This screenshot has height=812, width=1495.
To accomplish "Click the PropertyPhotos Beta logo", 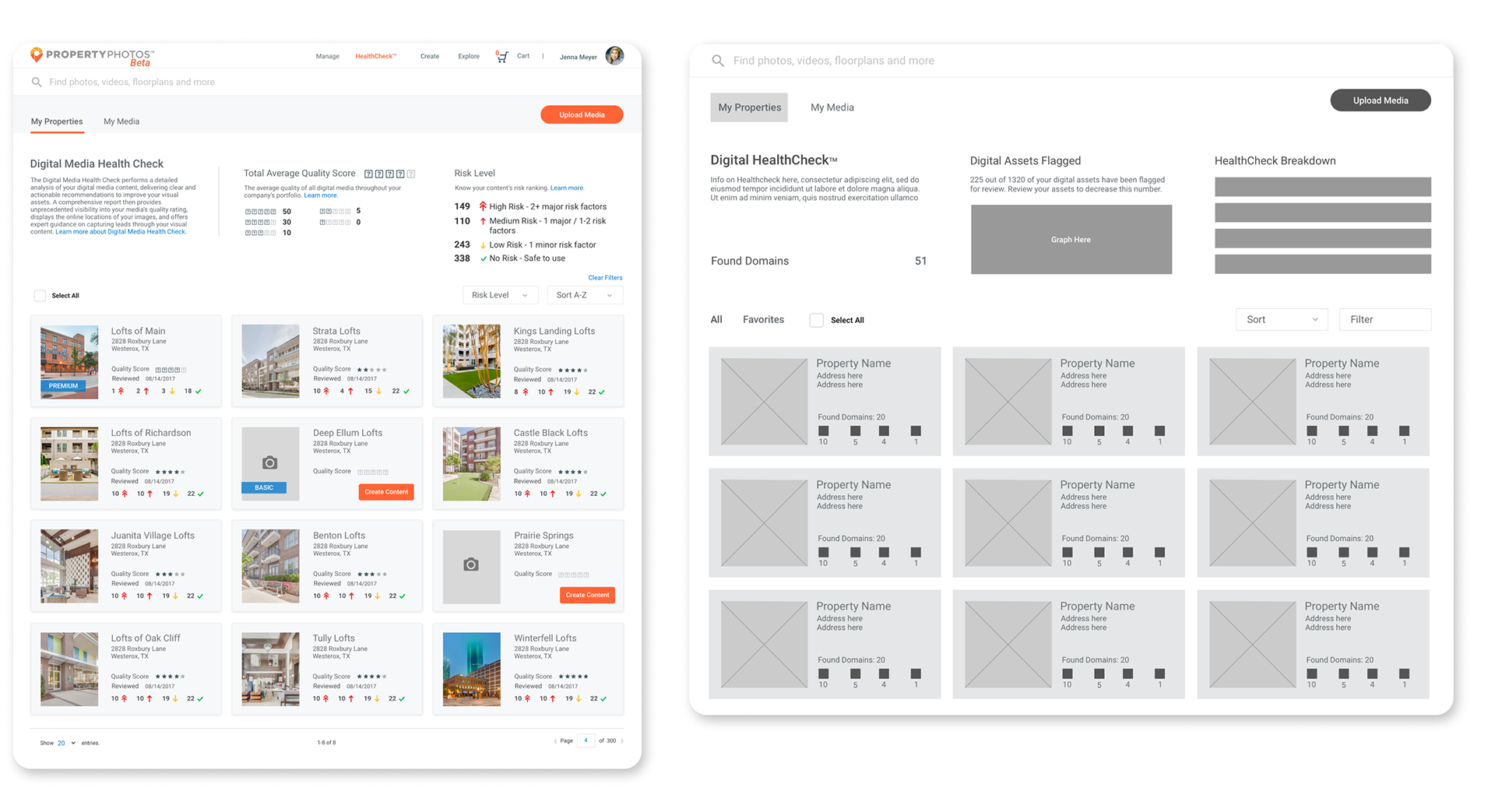I will [92, 57].
